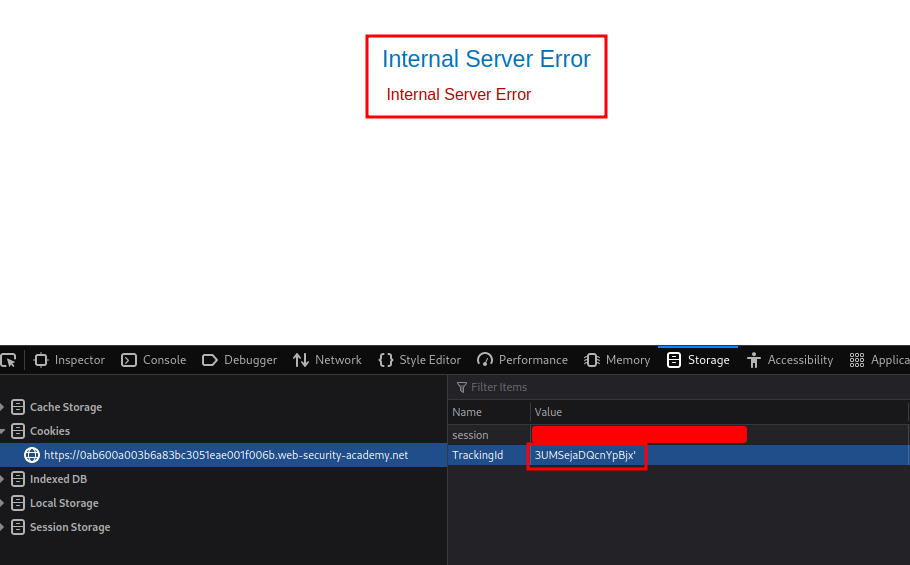Select the Indexed DB entry
The image size is (910, 565).
click(58, 479)
